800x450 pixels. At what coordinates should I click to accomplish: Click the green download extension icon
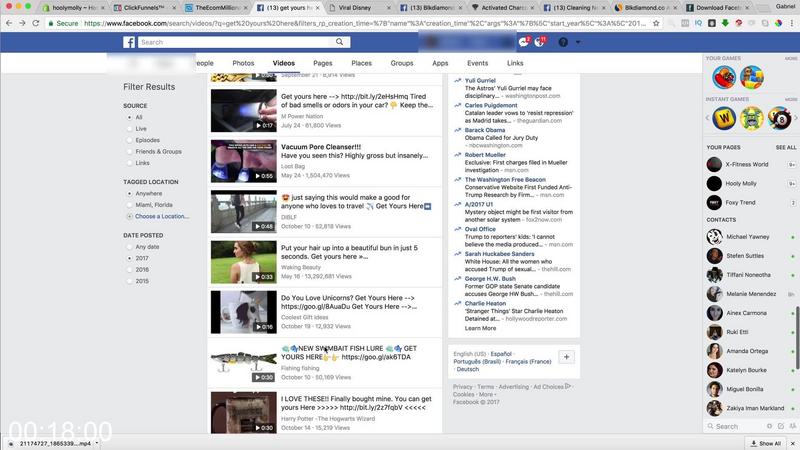[x=725, y=23]
